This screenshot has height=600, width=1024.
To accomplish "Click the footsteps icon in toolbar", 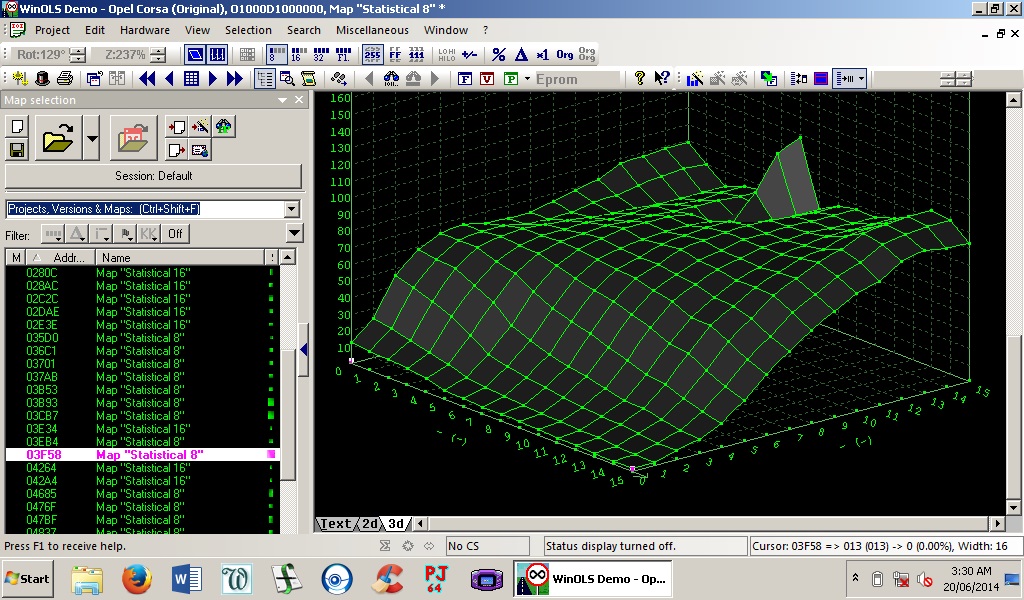I will click(338, 79).
